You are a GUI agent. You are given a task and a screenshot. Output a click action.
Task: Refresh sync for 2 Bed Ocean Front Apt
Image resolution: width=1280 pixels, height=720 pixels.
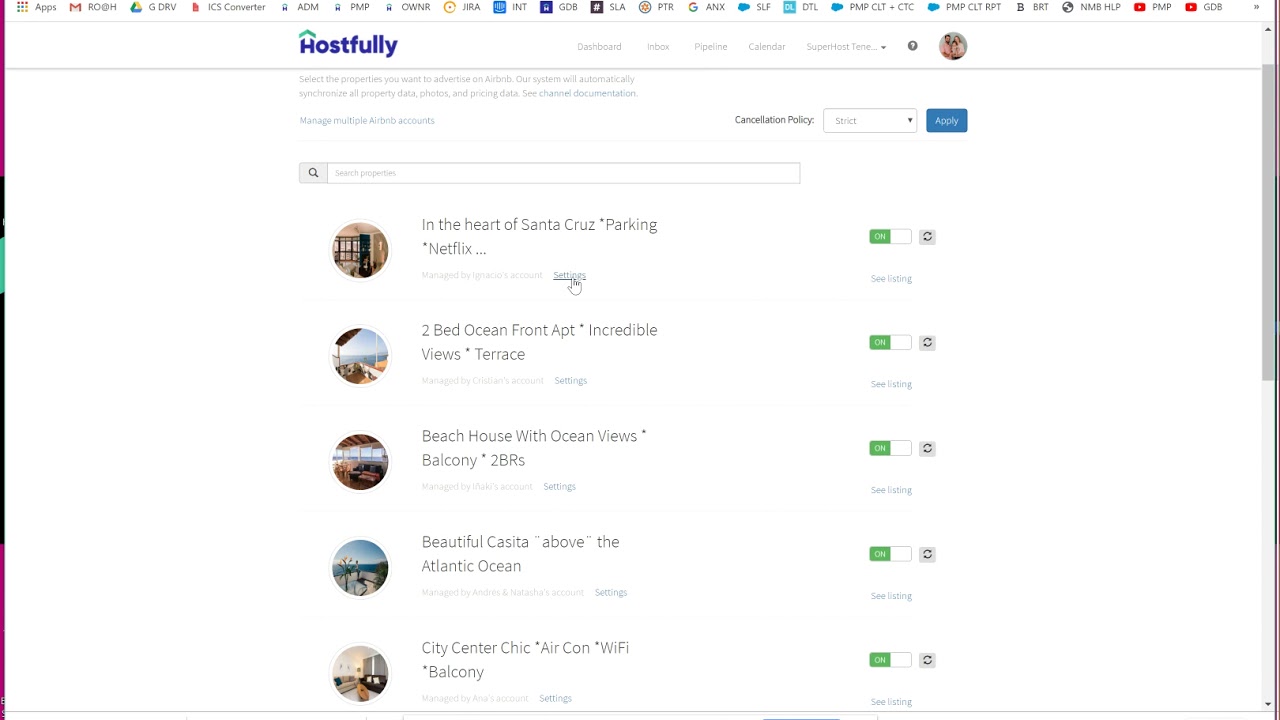click(927, 343)
